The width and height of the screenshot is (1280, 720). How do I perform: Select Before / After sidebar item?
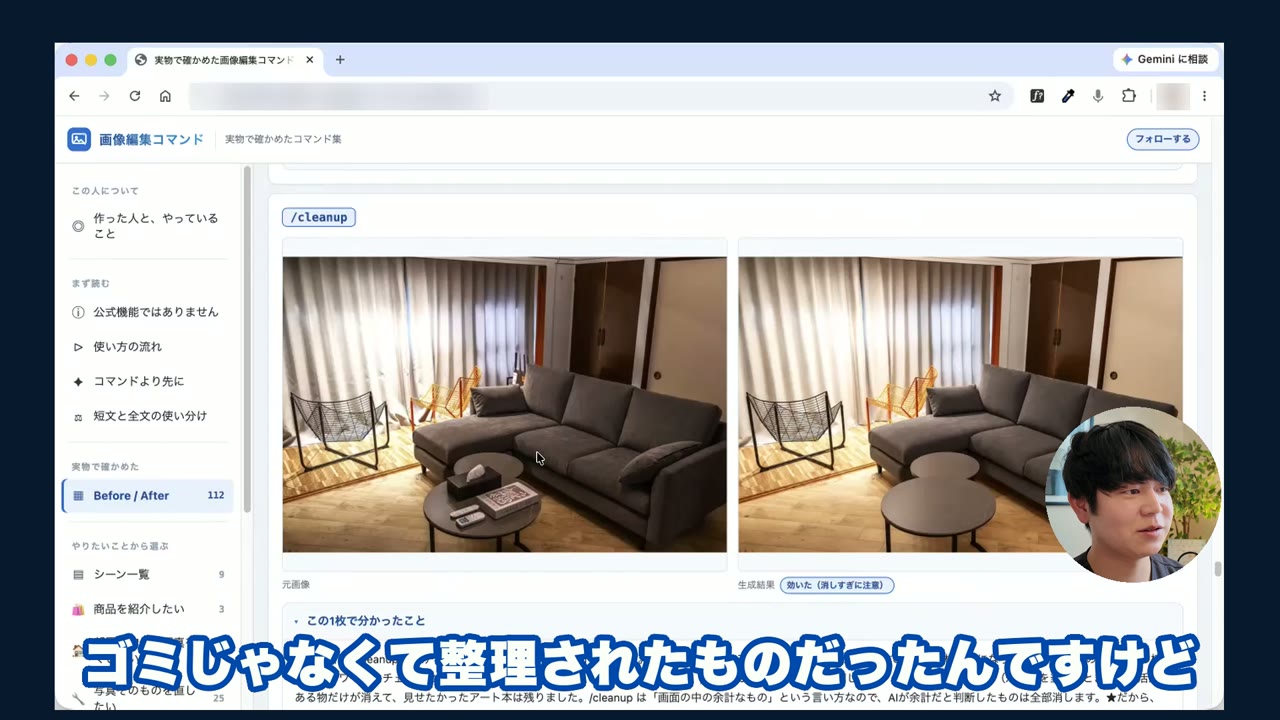pyautogui.click(x=148, y=496)
